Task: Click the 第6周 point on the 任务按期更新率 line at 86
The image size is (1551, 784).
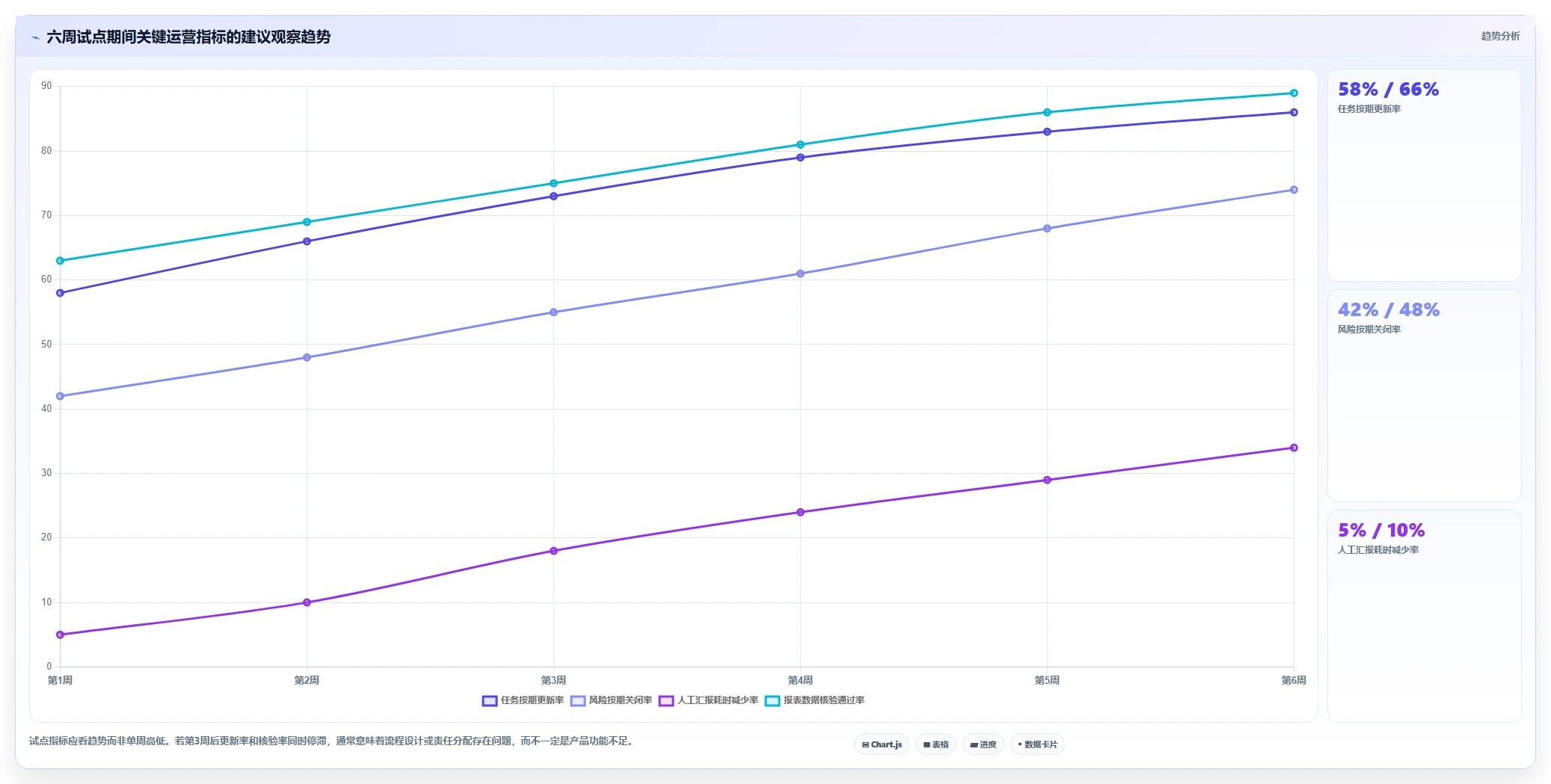Action: (1294, 113)
